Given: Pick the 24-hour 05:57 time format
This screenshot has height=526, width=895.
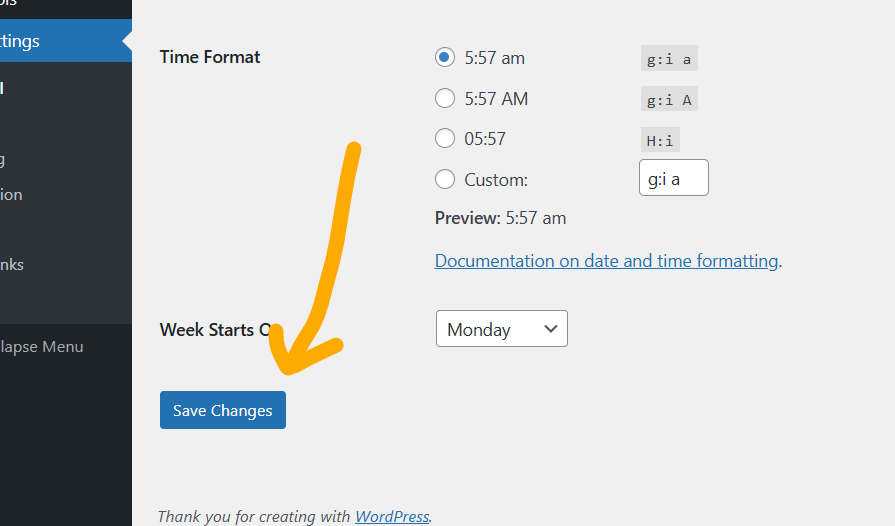Looking at the screenshot, I should pos(445,139).
